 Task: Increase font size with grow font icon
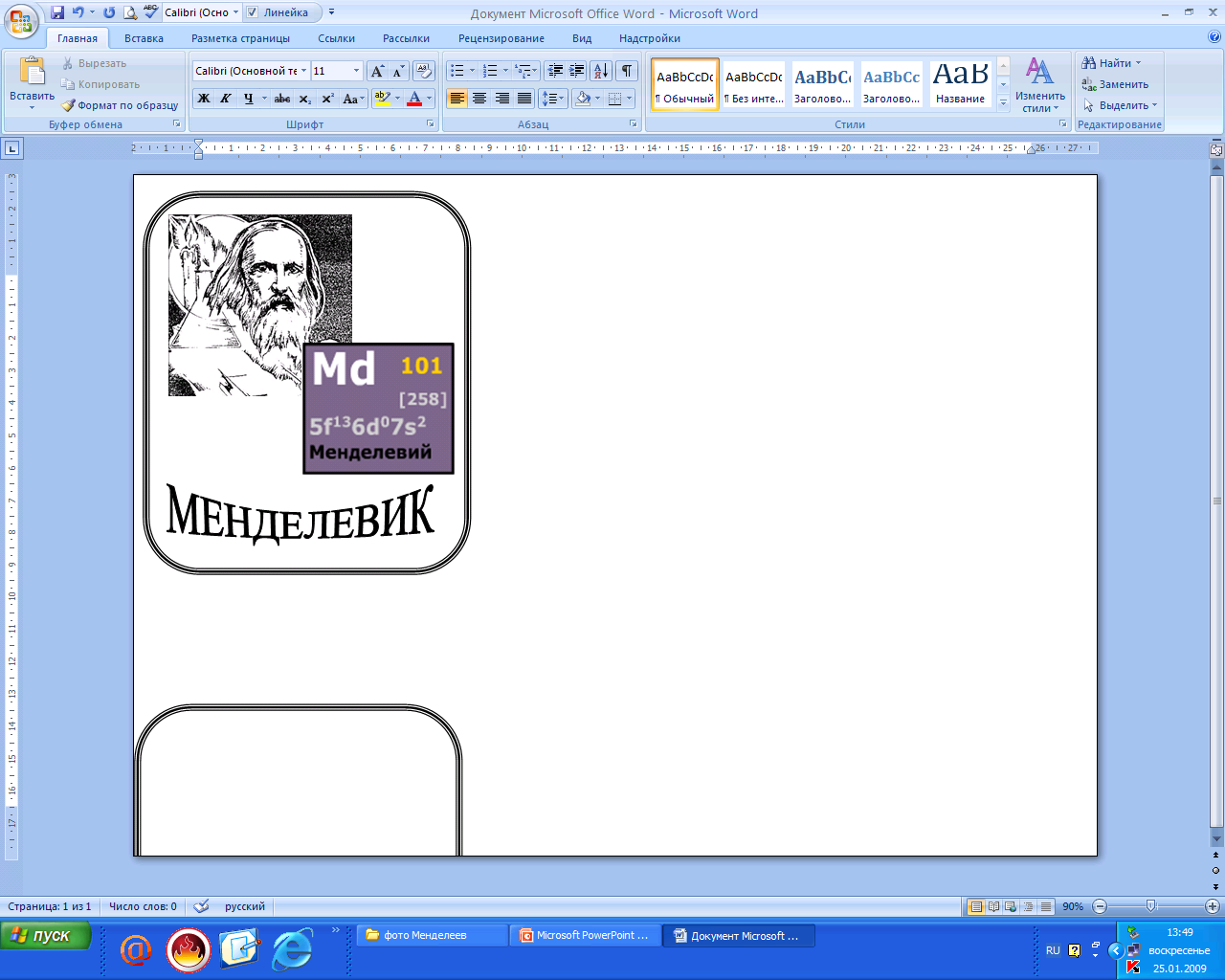(378, 71)
